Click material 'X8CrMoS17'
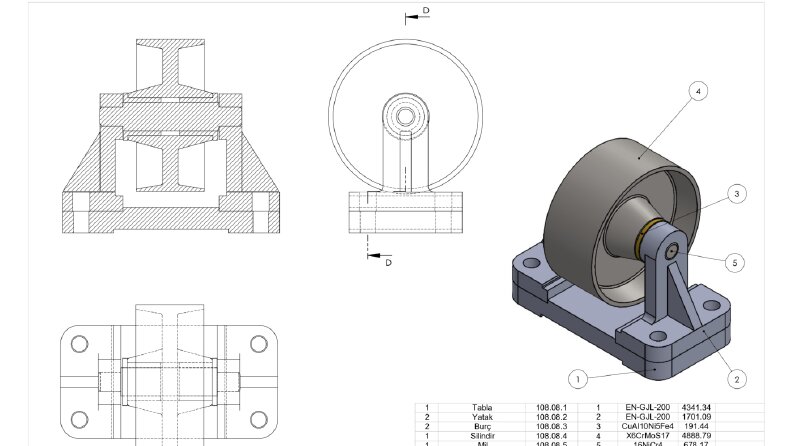Screen dimensions: 793x446 pos(647,436)
